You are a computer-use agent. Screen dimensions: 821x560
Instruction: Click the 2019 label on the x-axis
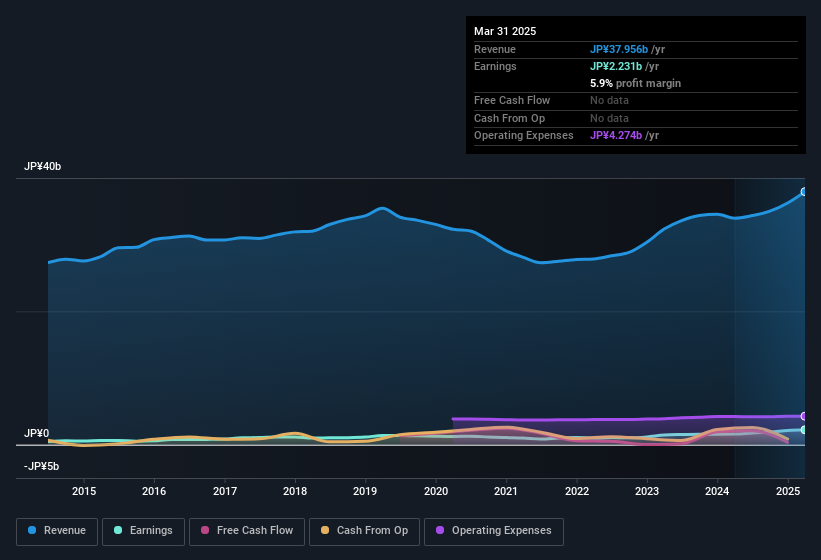point(365,491)
